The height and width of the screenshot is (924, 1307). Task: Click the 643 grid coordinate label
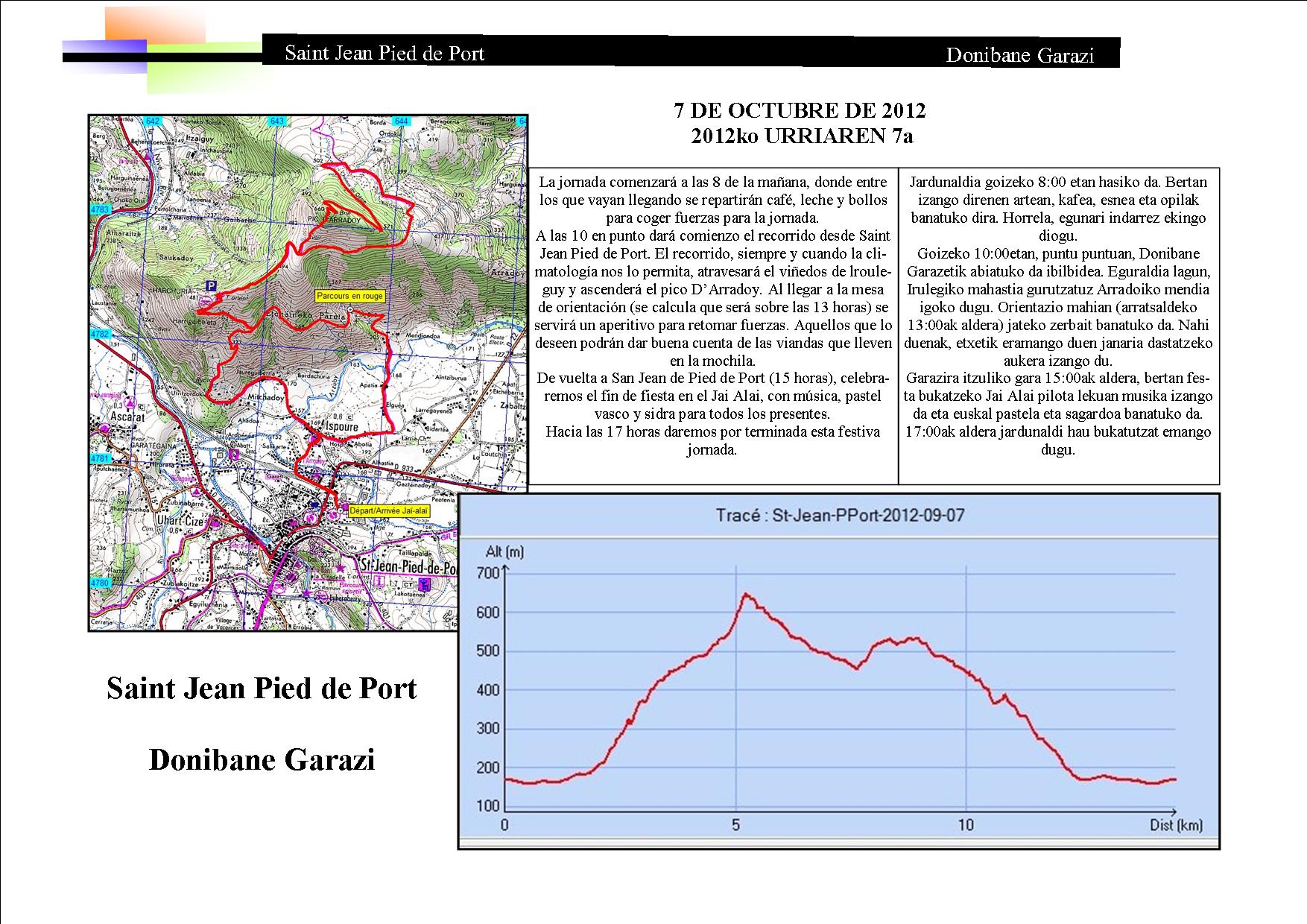point(278,121)
